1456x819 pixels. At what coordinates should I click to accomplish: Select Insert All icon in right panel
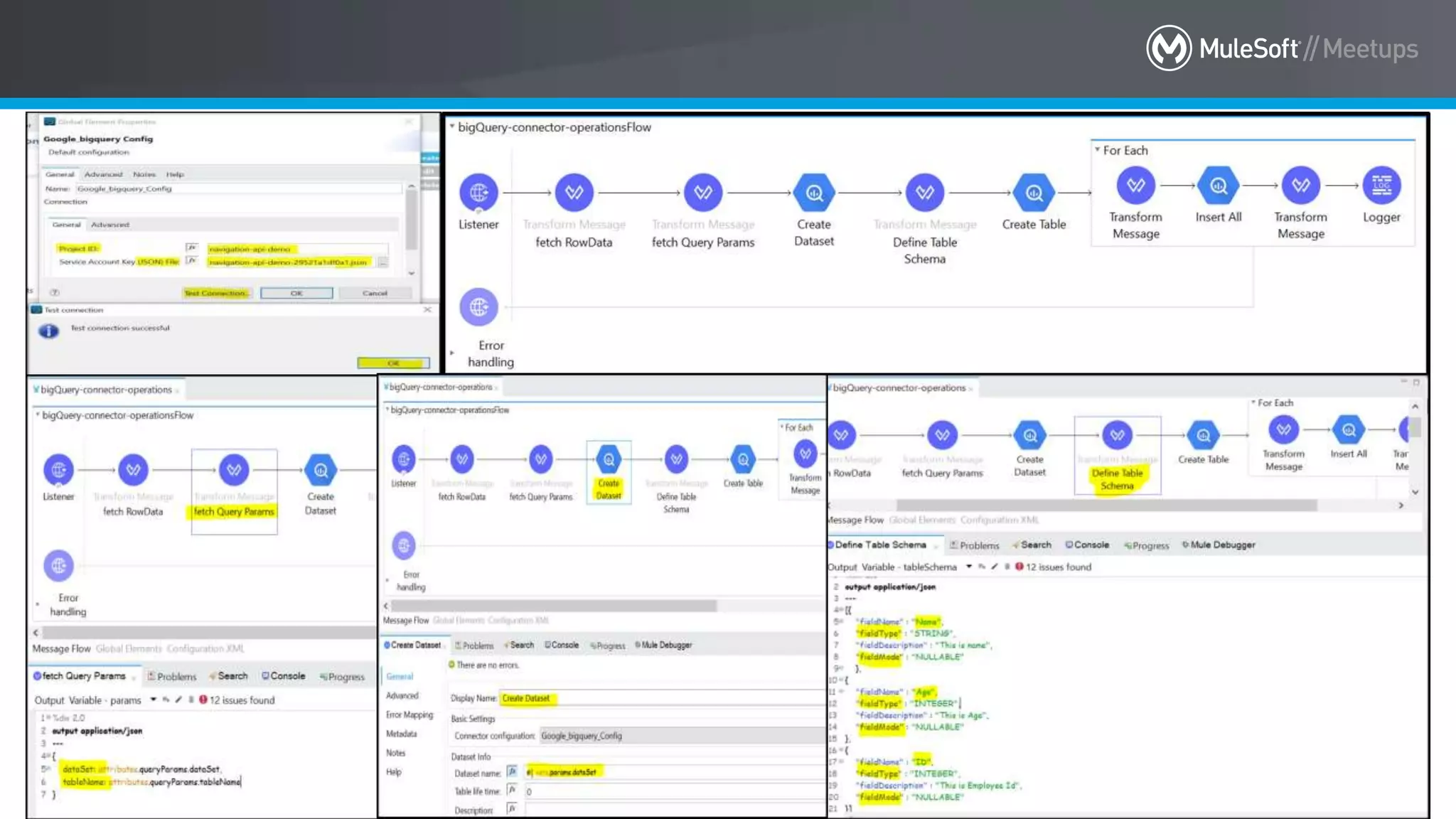[x=1349, y=429]
